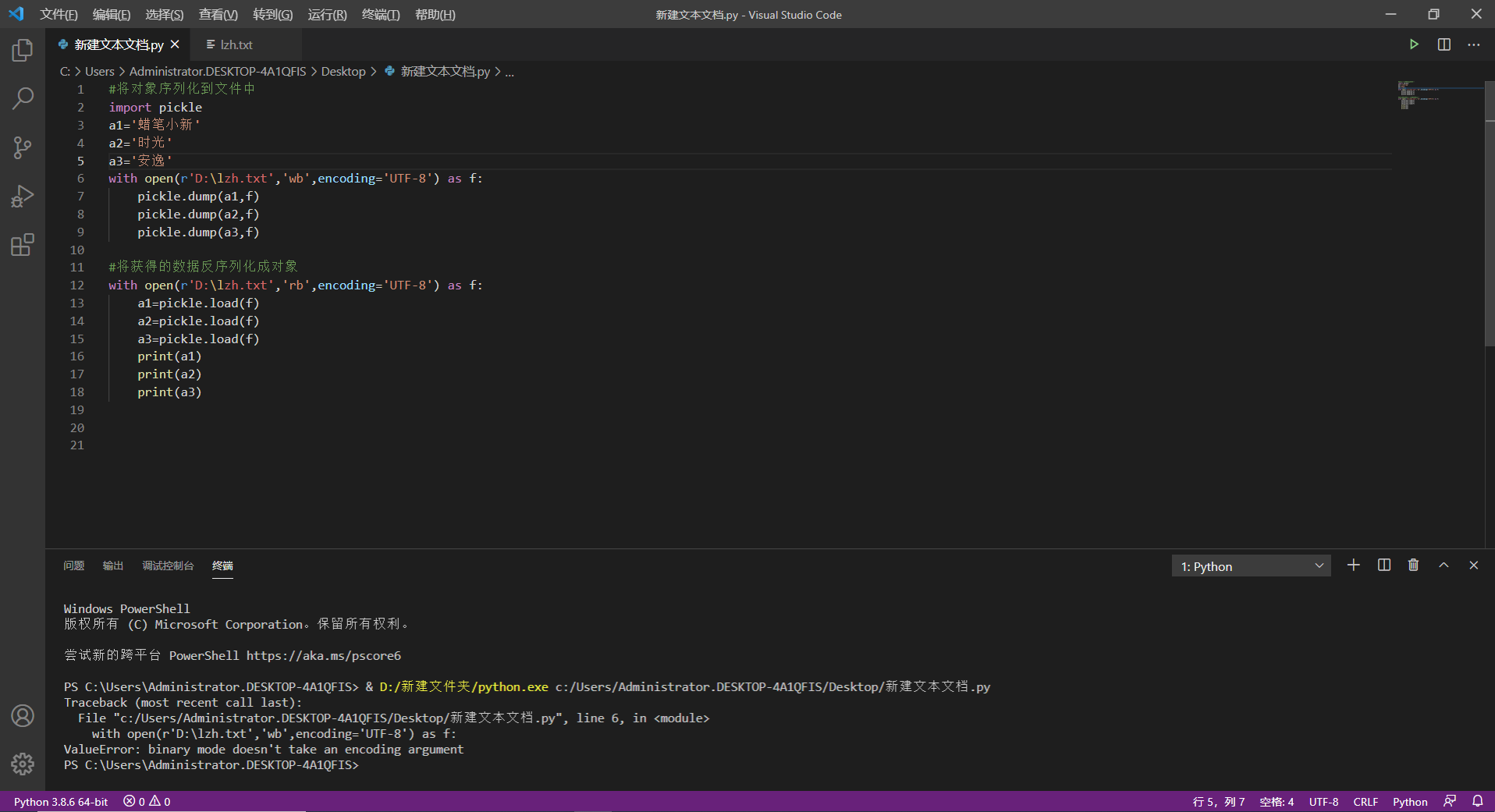Click line number 12 in gutter
The height and width of the screenshot is (812, 1495).
77,285
